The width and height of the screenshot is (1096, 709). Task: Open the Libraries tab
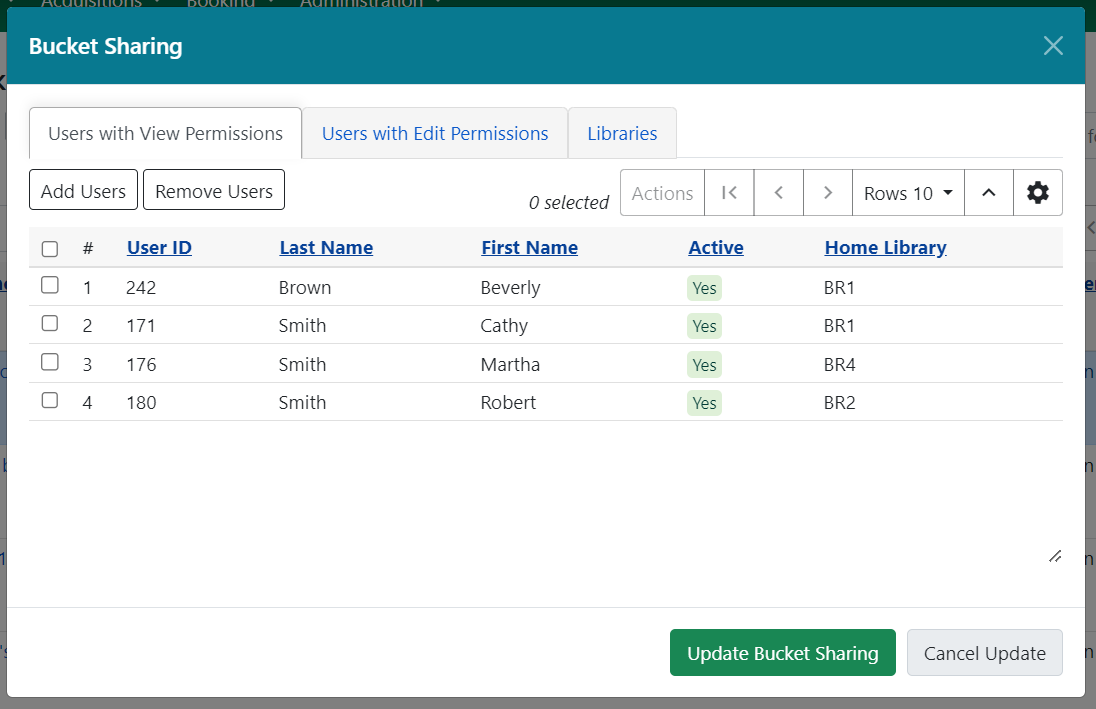622,134
